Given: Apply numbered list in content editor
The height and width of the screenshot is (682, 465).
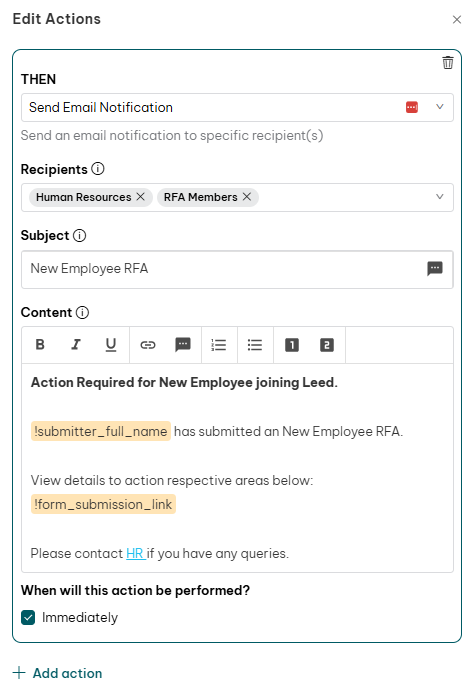Looking at the screenshot, I should 218,345.
